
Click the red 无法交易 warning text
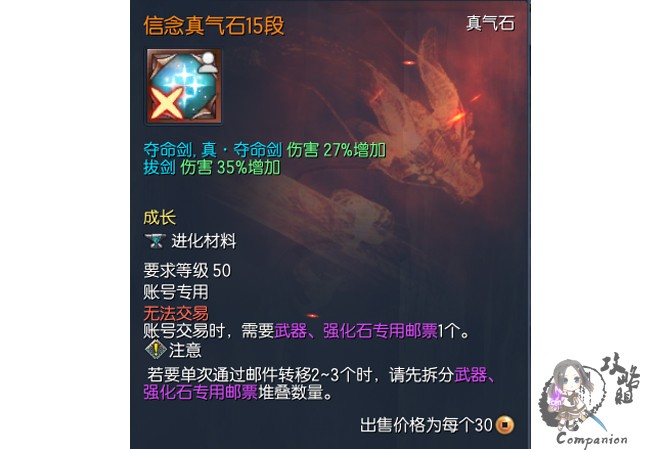pyautogui.click(x=176, y=313)
